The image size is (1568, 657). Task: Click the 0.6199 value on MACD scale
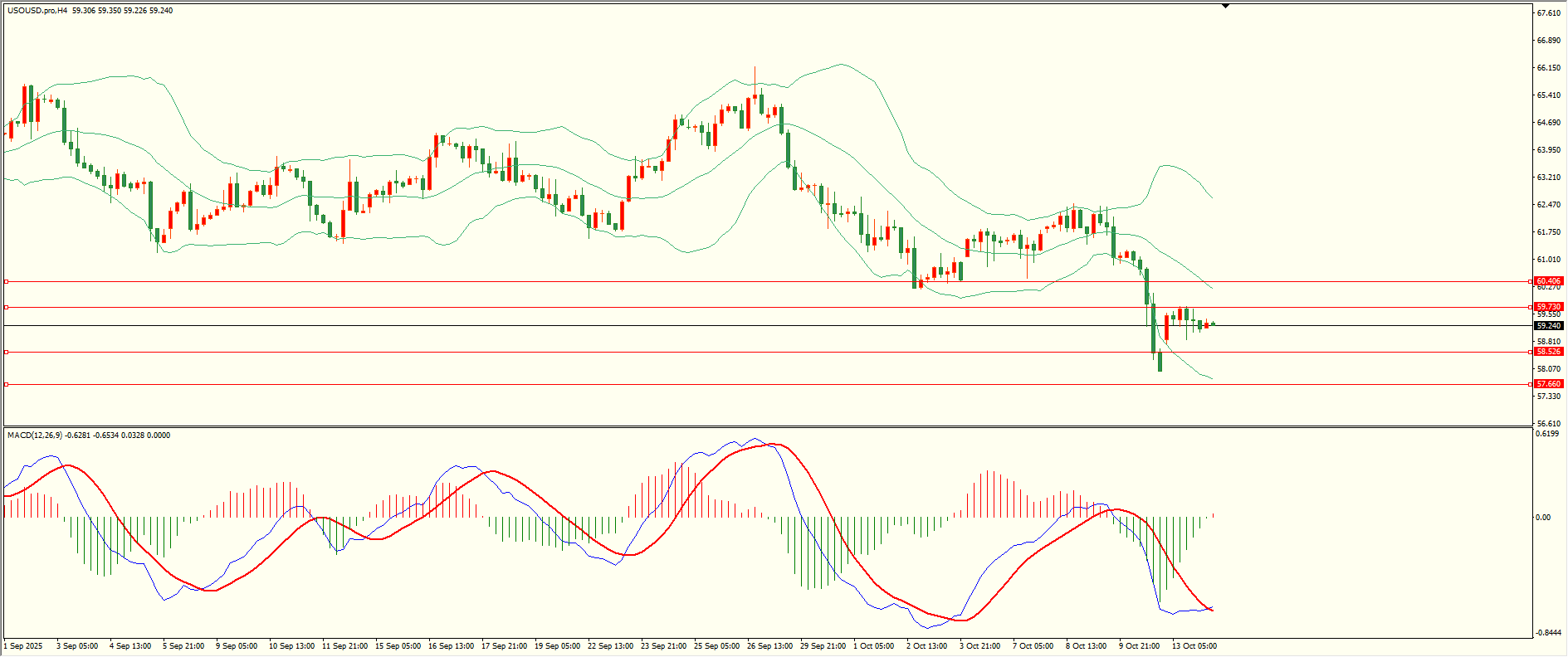[x=1546, y=434]
